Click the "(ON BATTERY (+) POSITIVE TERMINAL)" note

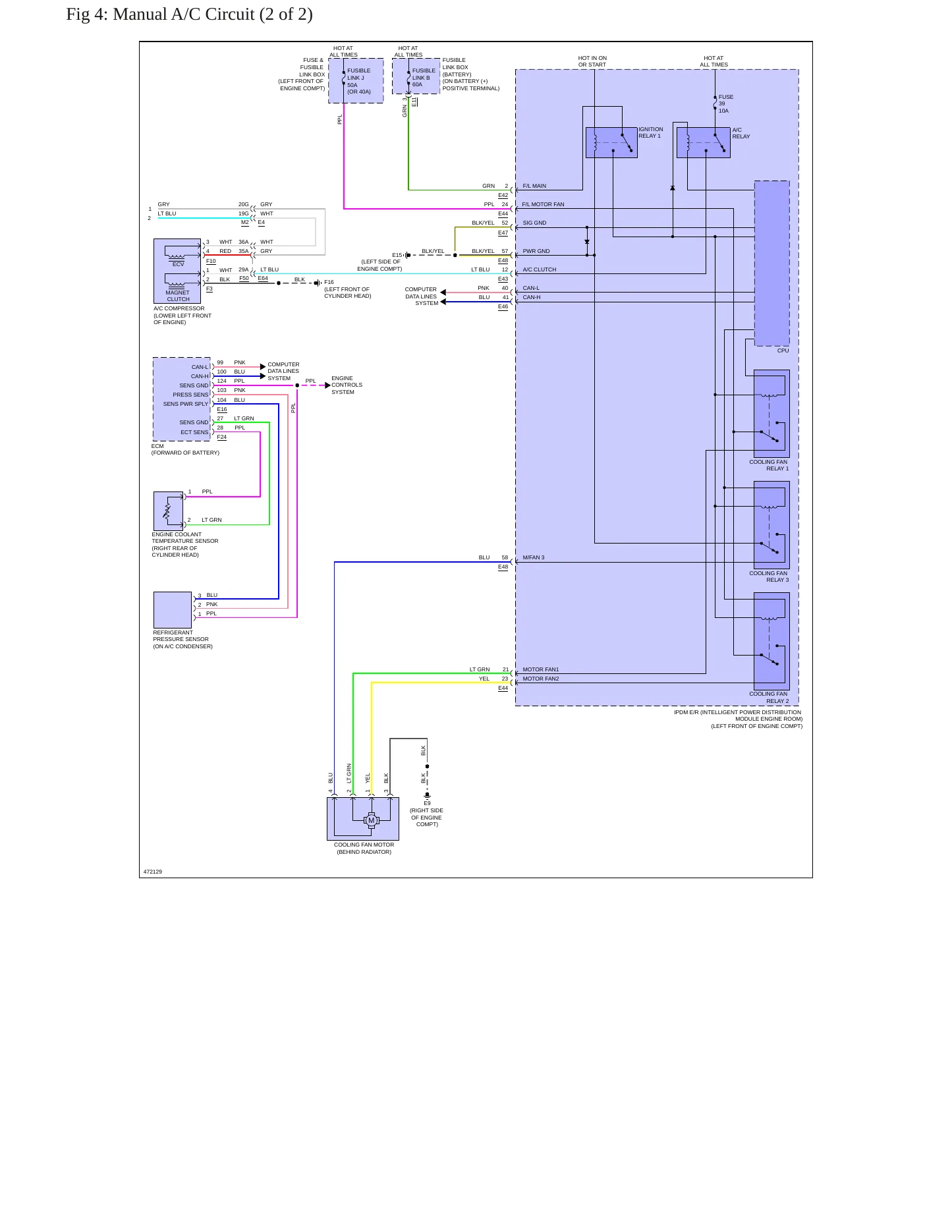coord(471,84)
